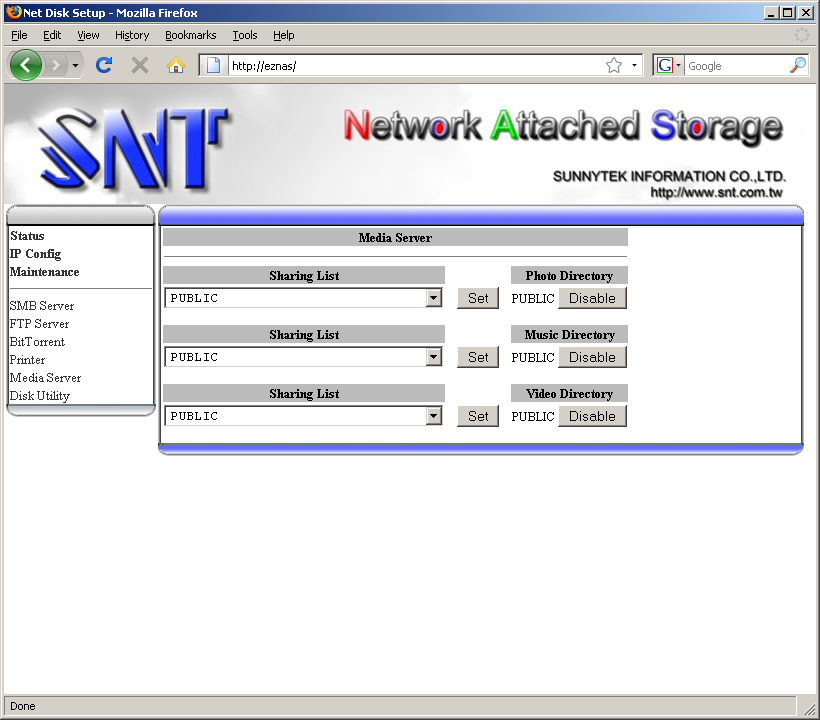Click the Firefox icon in the title bar
Screen dimensions: 820x720
pyautogui.click(x=14, y=12)
